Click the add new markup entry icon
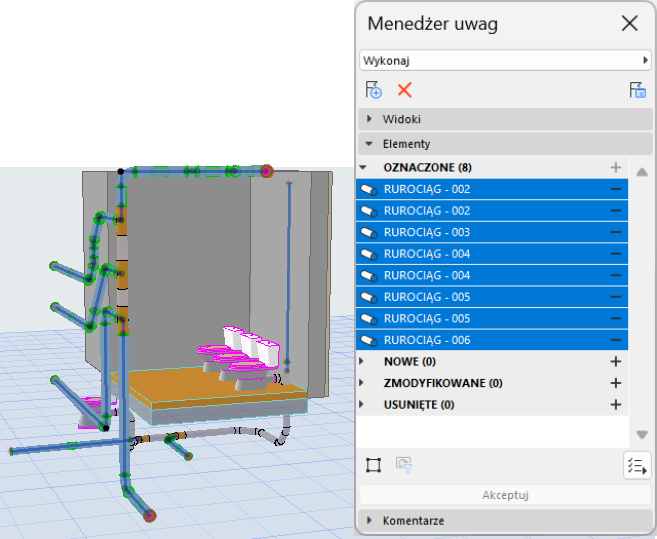This screenshot has height=539, width=657. (373, 90)
